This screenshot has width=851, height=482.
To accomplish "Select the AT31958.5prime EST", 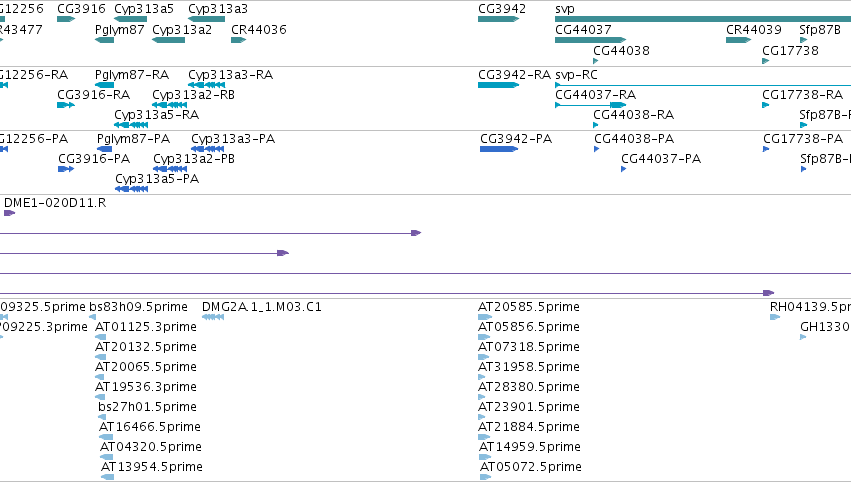I will (481, 377).
